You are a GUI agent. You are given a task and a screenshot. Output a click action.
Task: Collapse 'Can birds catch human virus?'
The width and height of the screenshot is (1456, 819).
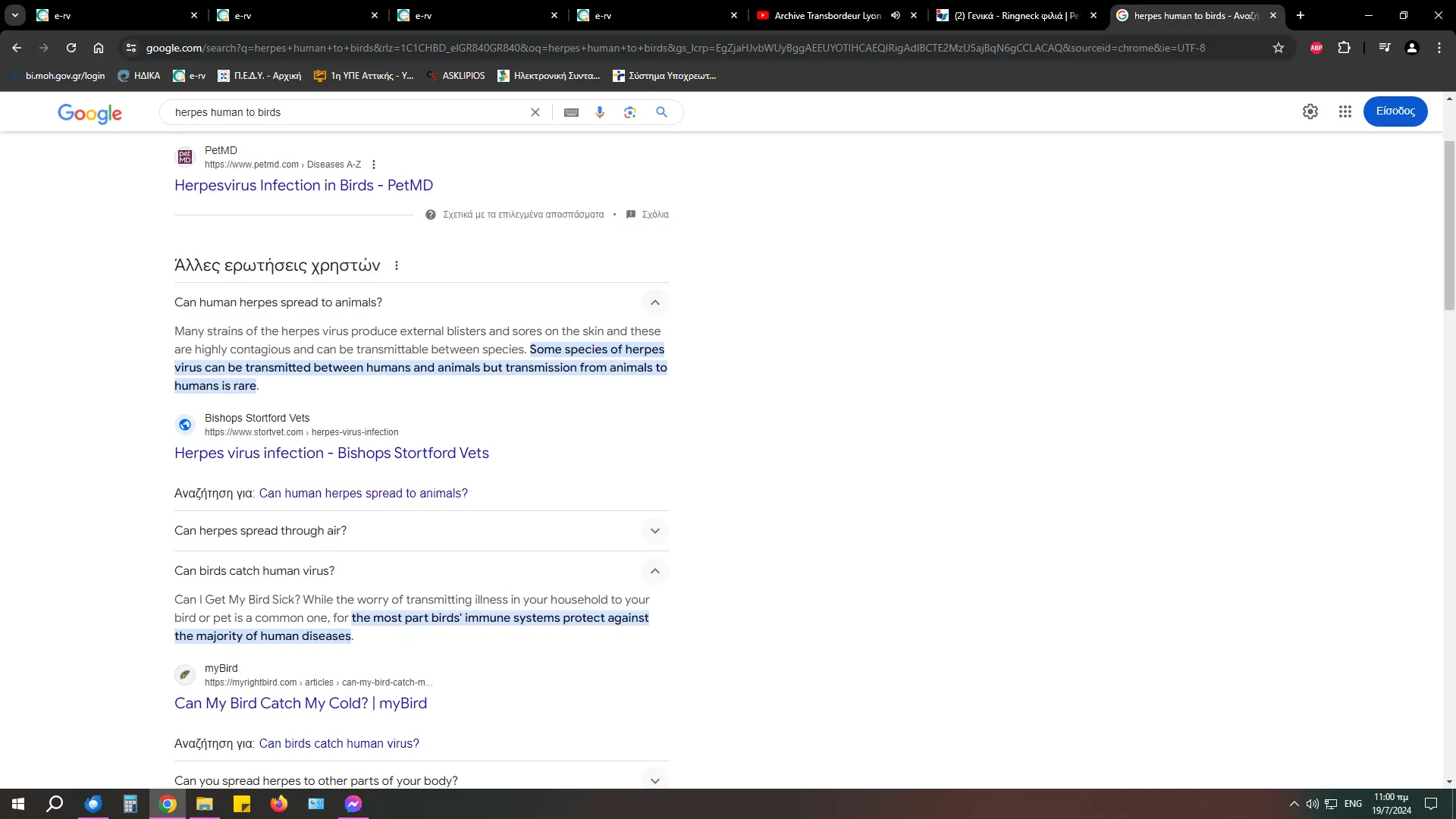(655, 571)
